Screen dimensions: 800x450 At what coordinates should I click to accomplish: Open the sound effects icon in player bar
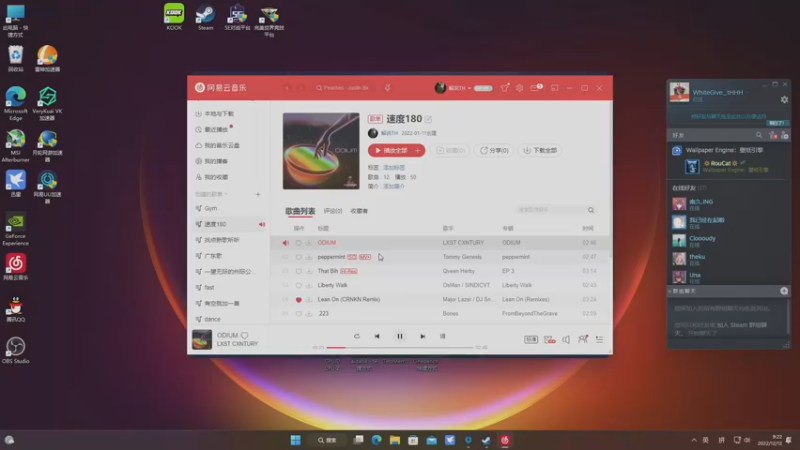point(549,339)
